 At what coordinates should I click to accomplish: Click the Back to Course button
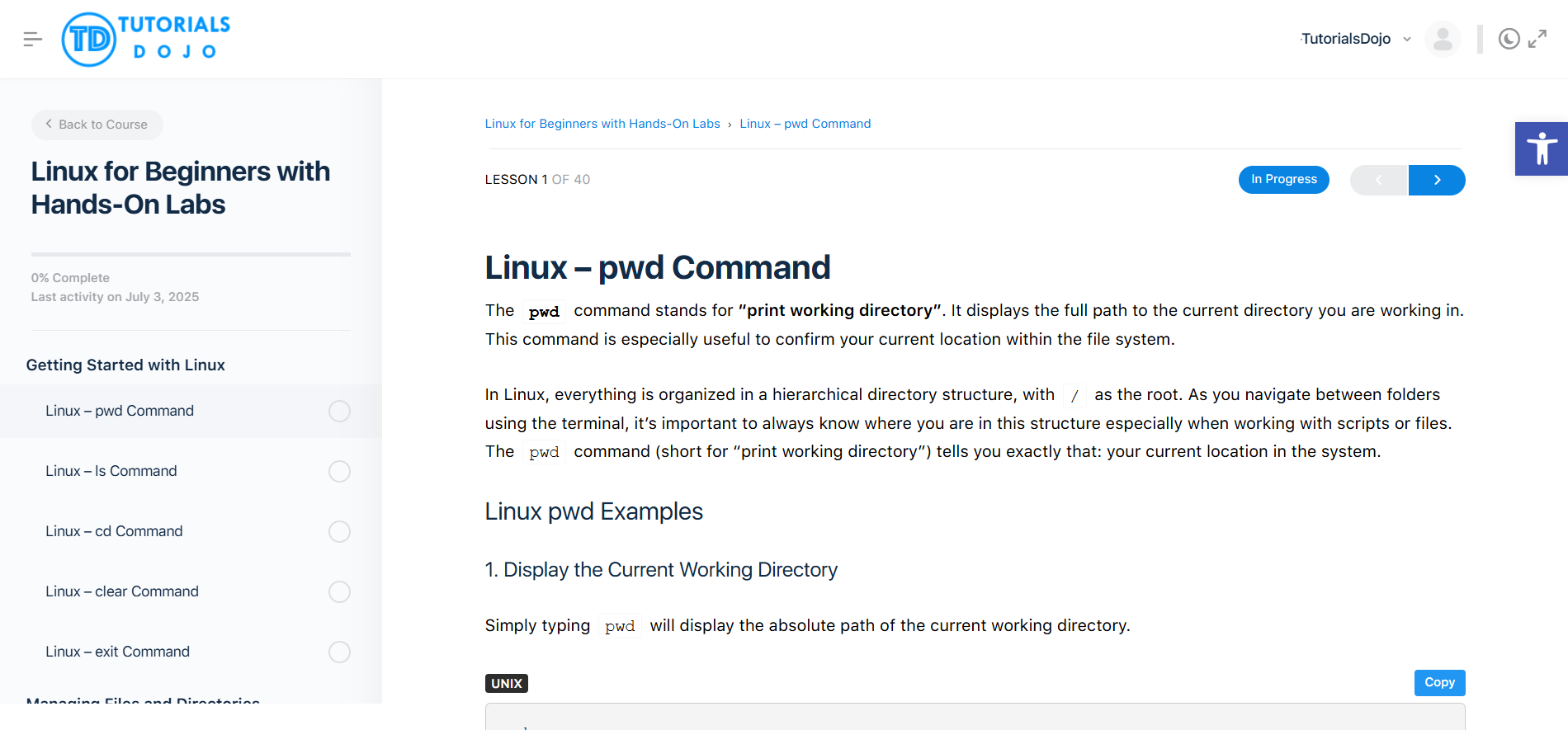[97, 125]
